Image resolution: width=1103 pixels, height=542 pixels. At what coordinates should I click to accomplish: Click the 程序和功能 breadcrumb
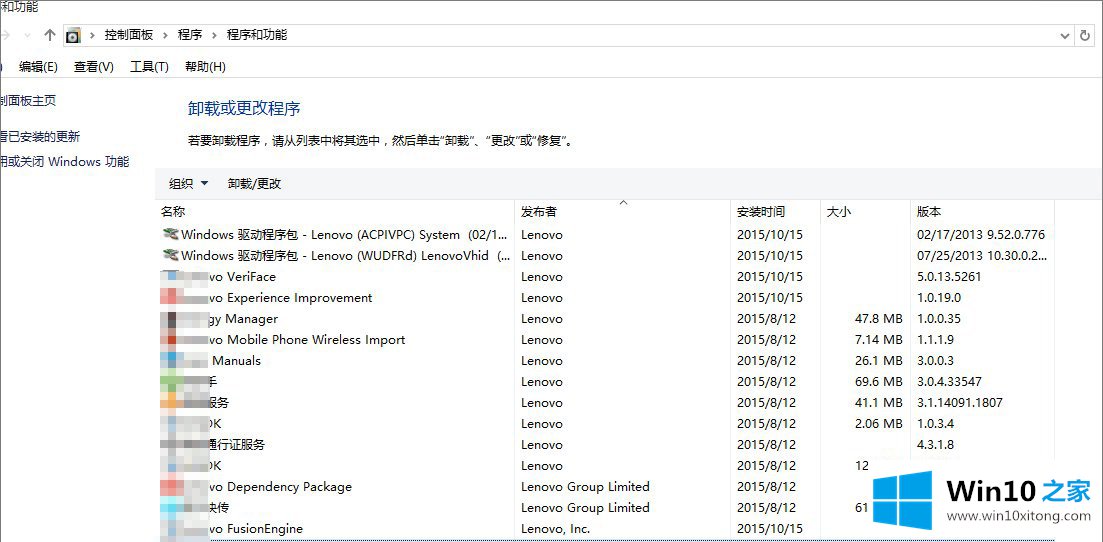pyautogui.click(x=257, y=34)
